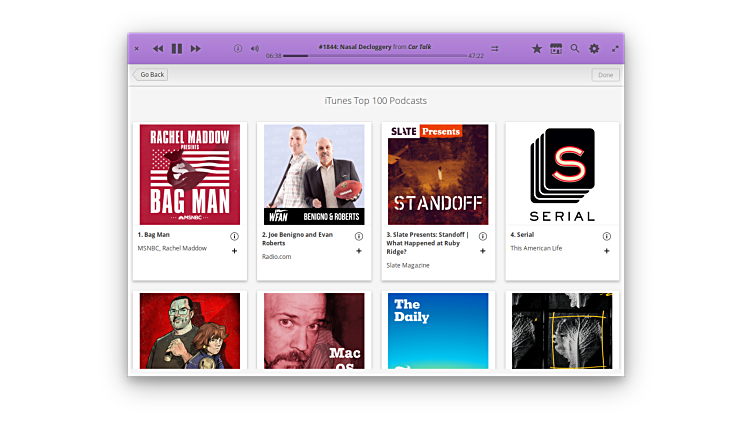Click the rewind button
752x423 pixels.
pos(158,48)
